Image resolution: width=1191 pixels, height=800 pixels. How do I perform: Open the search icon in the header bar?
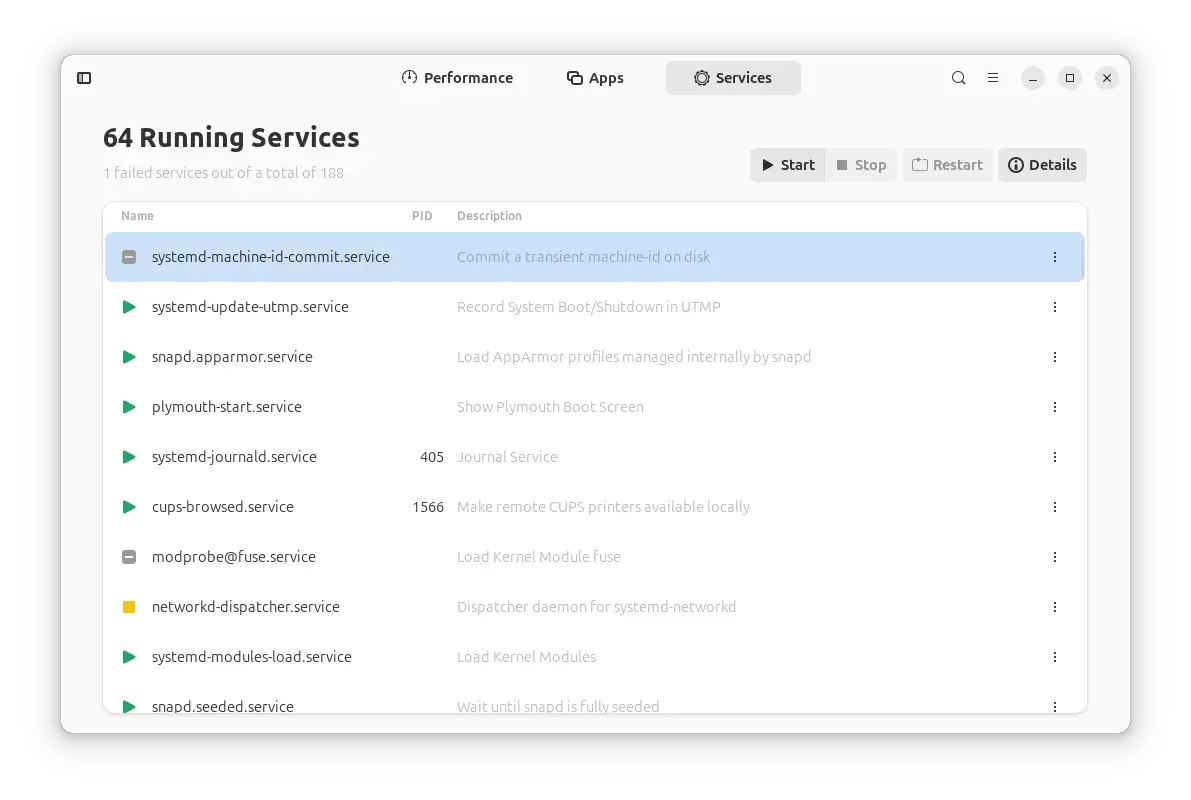pos(958,77)
